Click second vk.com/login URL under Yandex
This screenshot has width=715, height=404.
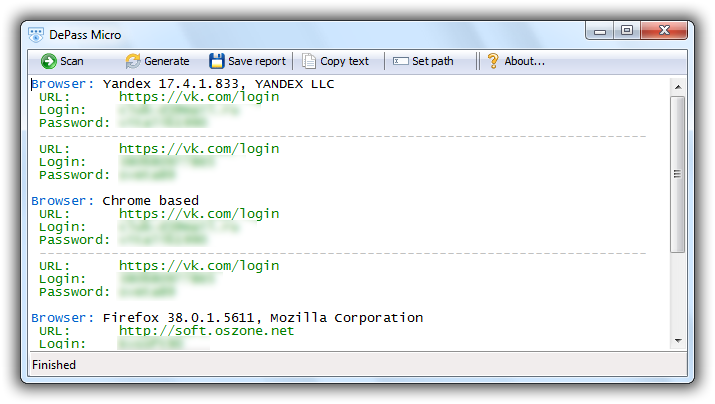tap(199, 149)
